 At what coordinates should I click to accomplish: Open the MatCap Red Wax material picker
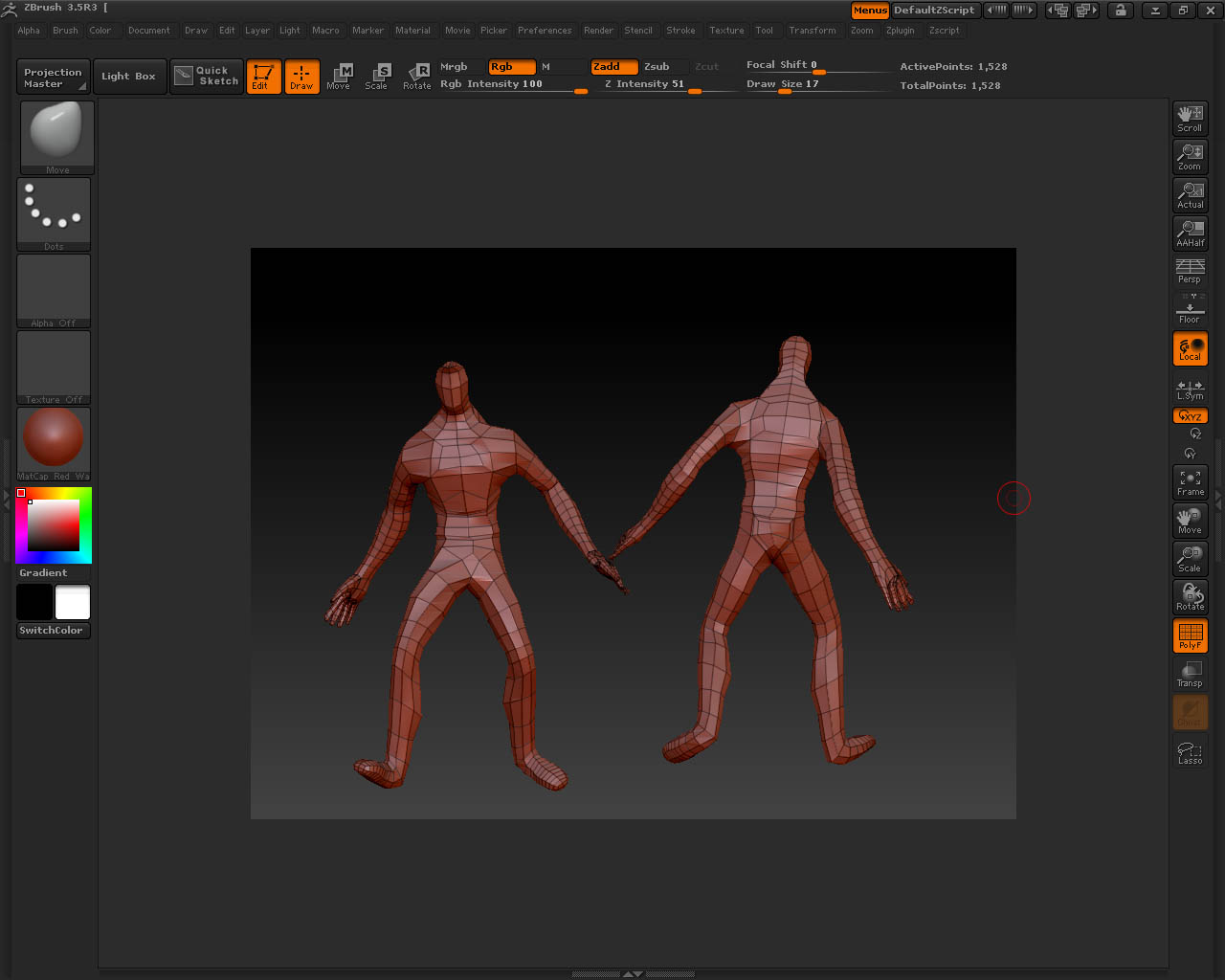point(54,442)
